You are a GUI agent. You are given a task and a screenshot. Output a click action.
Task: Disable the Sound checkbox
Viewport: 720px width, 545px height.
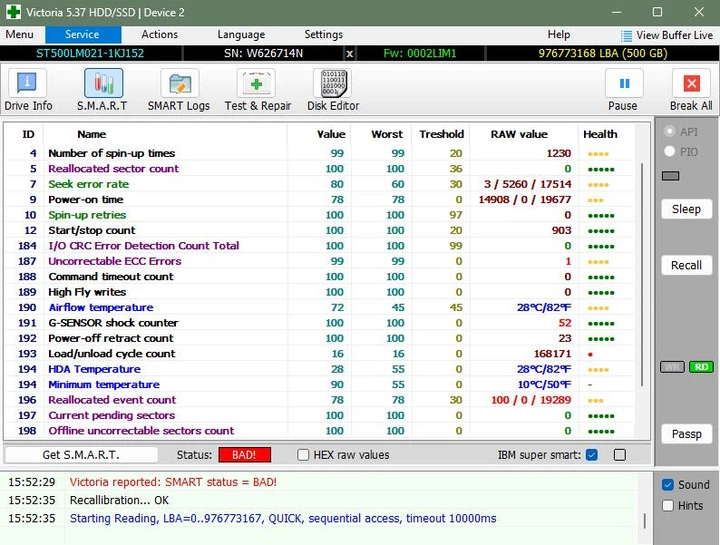point(668,485)
